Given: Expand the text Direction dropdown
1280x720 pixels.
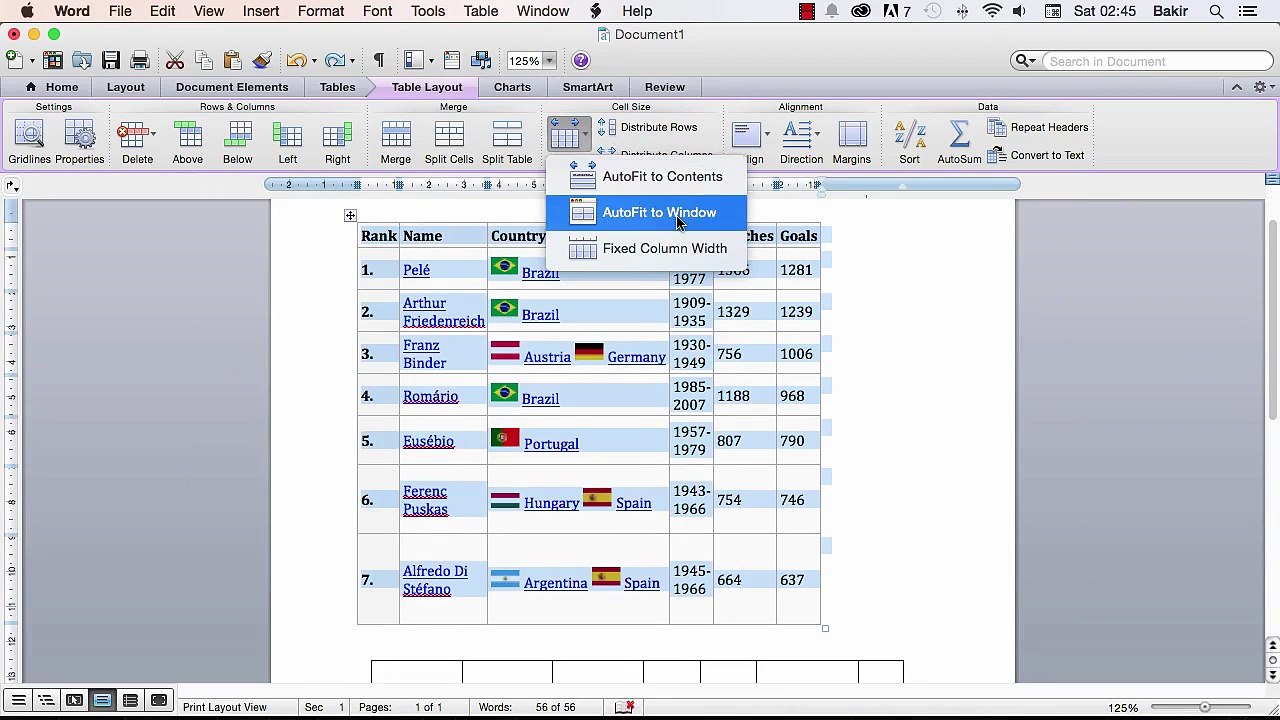Looking at the screenshot, I should (x=817, y=134).
